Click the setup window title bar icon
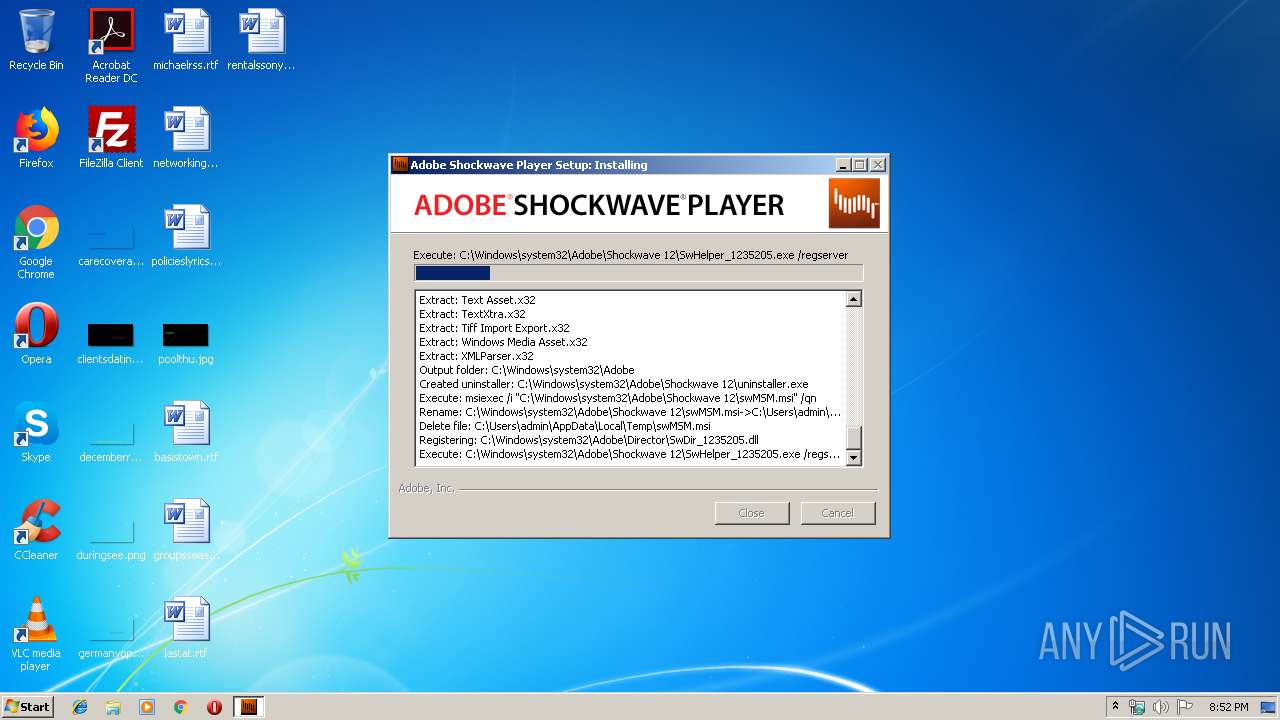Image resolution: width=1280 pixels, height=720 pixels. click(400, 165)
